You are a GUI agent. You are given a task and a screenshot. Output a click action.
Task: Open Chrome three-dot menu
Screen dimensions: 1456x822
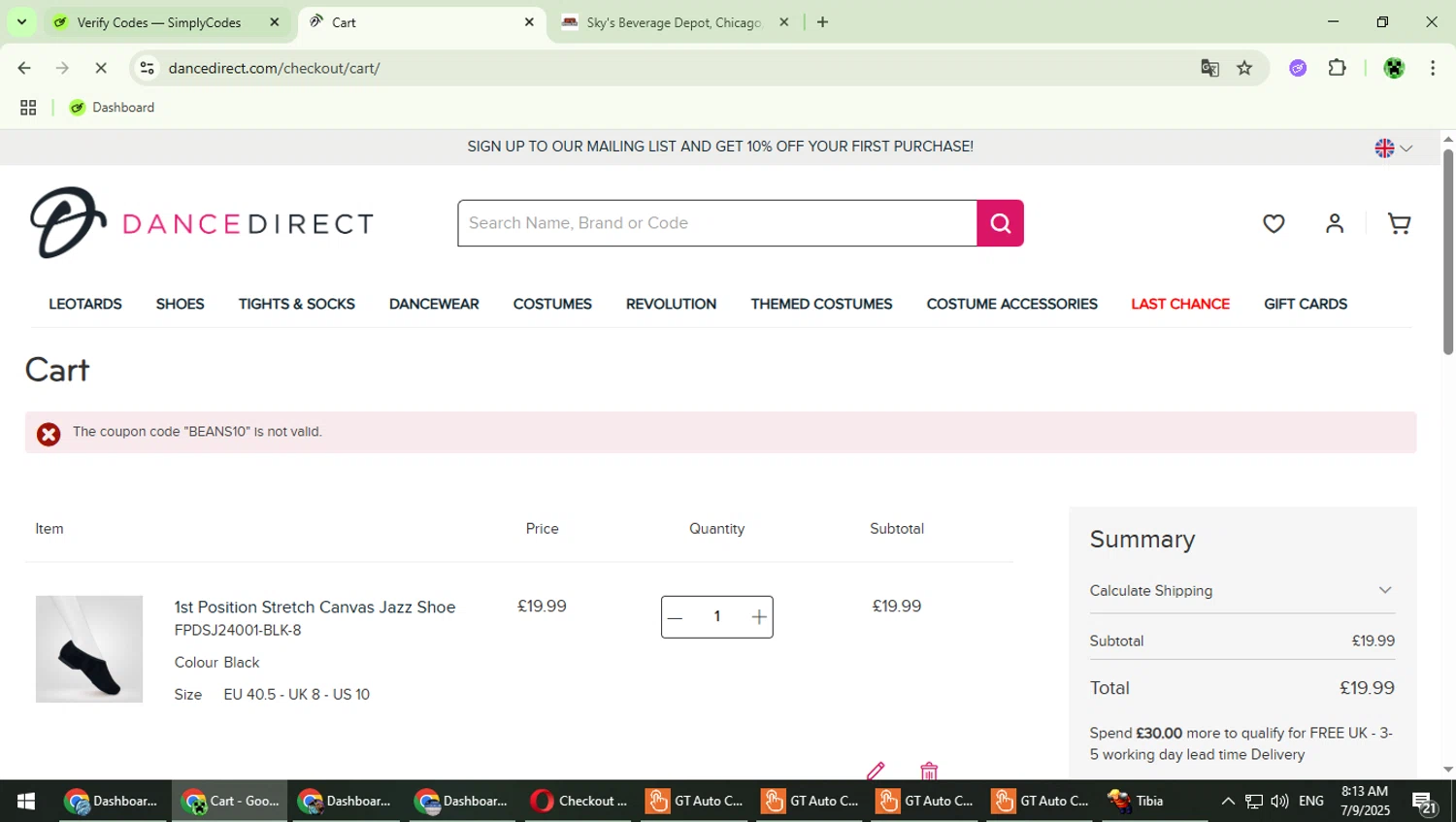click(1433, 68)
